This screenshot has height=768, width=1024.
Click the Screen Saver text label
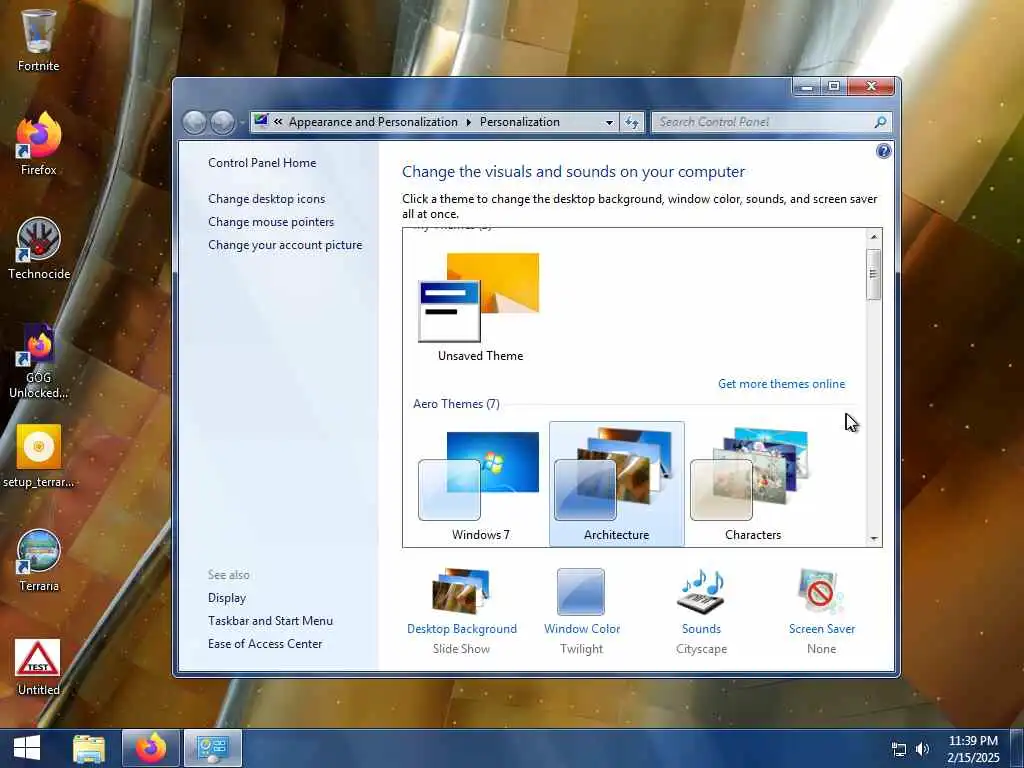click(x=821, y=629)
